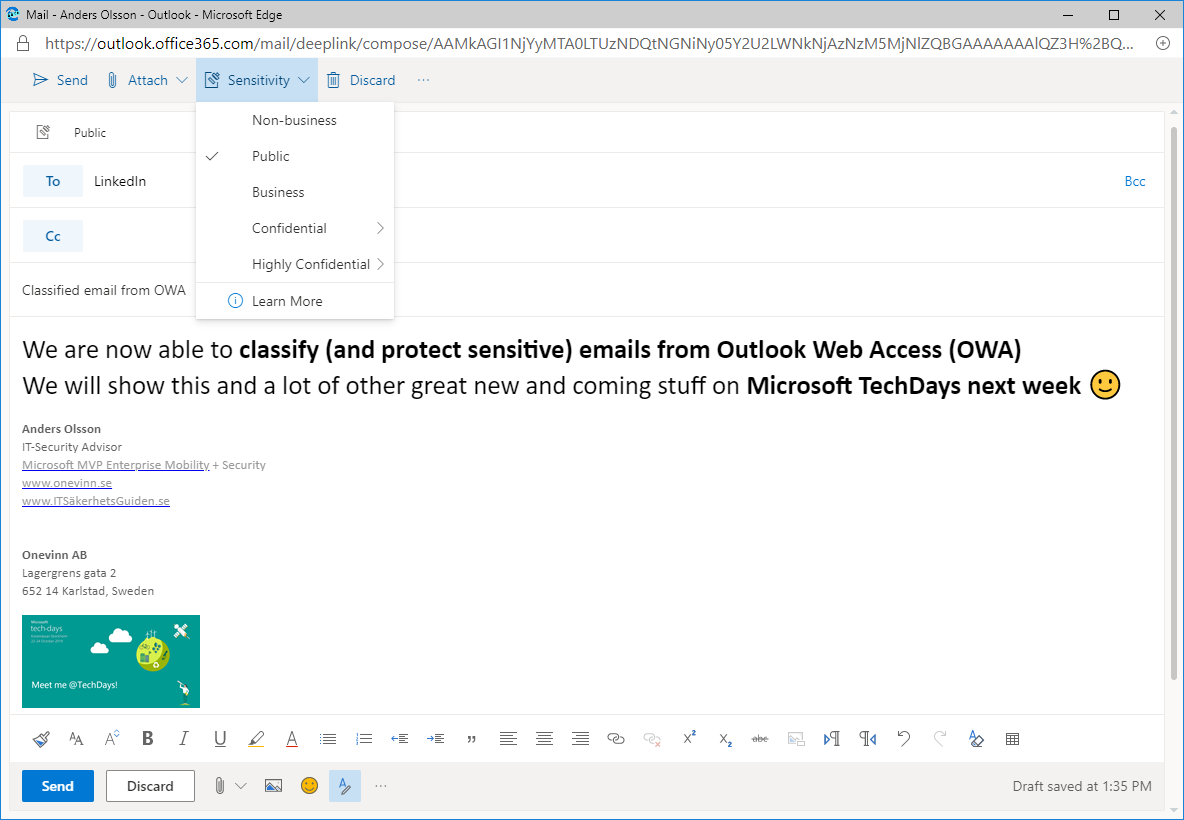Viewport: 1184px width, 820px height.
Task: Toggle the formatting options pen button
Action: [345, 786]
